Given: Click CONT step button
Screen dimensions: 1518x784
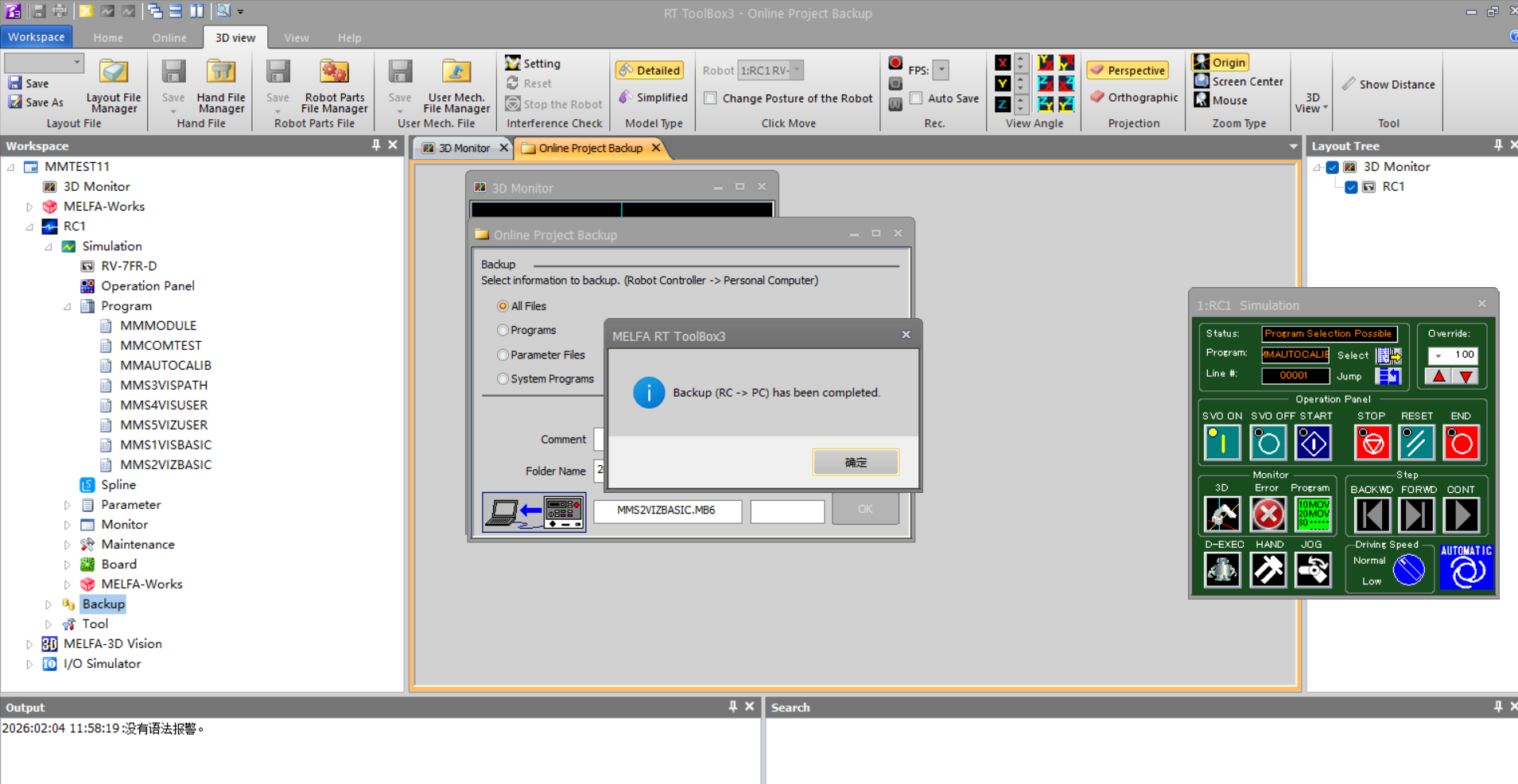Looking at the screenshot, I should click(1461, 515).
